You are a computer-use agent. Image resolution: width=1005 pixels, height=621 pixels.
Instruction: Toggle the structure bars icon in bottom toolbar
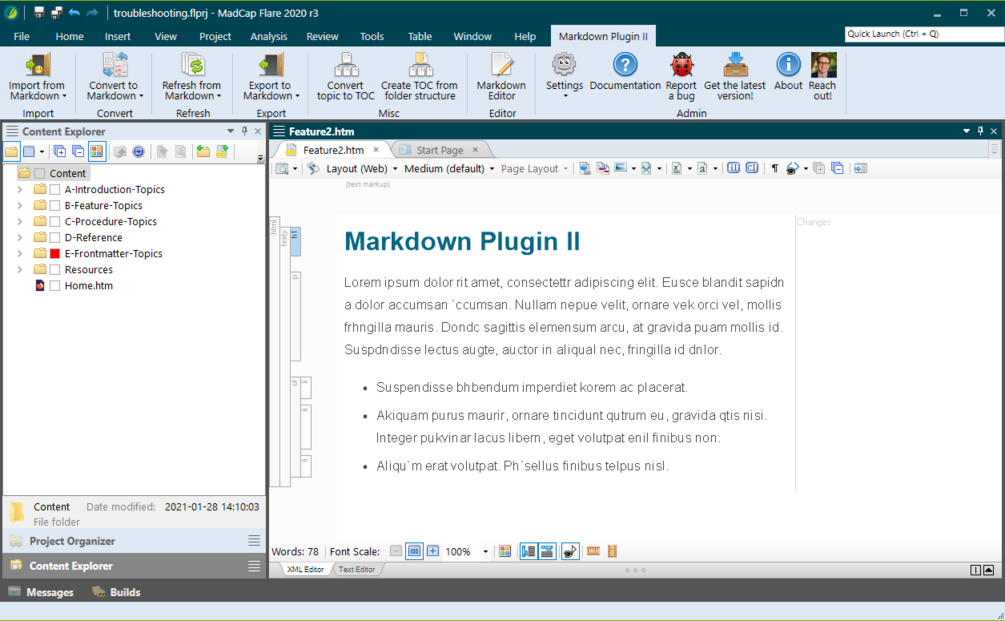(528, 551)
